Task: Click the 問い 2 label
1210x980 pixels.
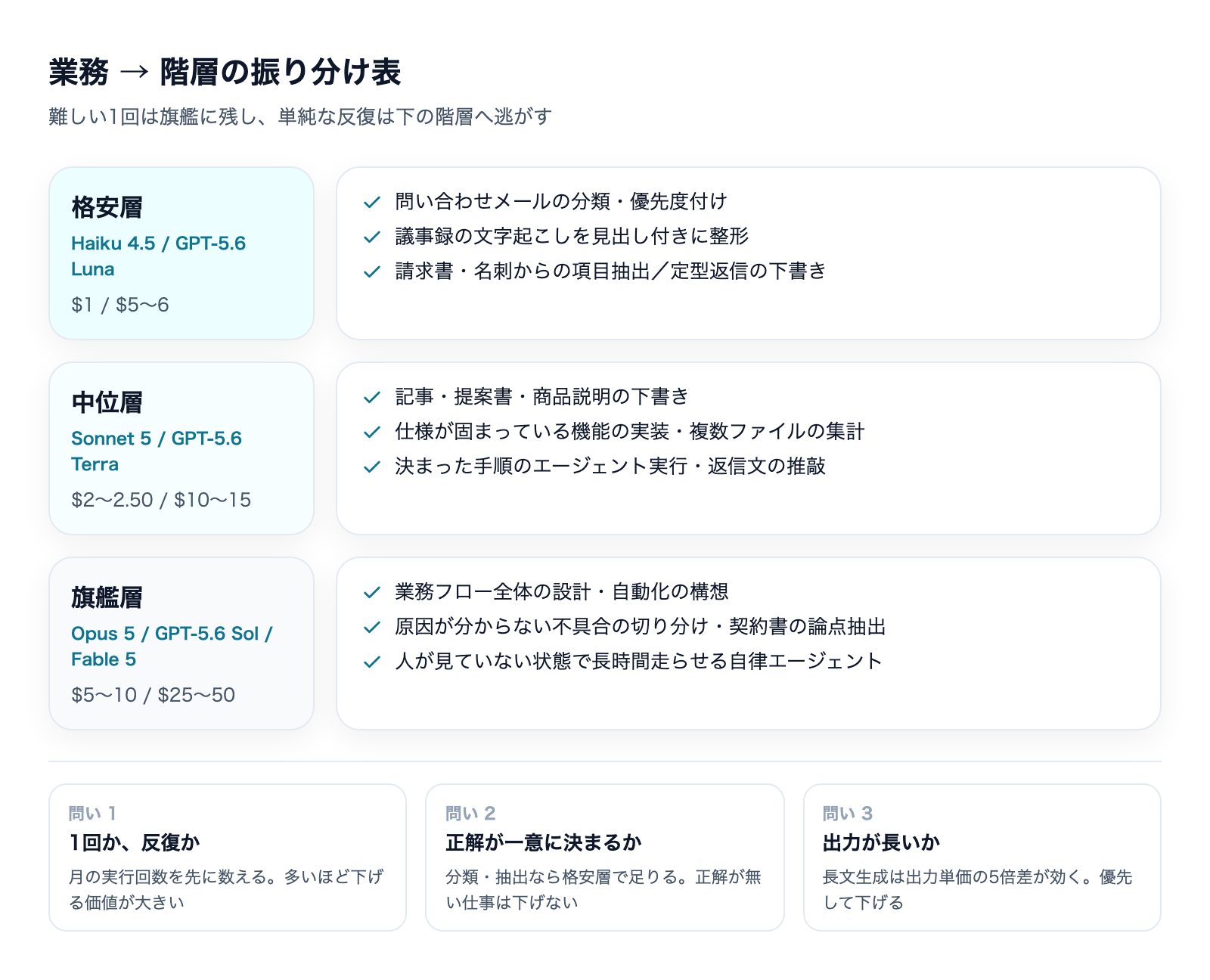Action: pyautogui.click(x=470, y=814)
